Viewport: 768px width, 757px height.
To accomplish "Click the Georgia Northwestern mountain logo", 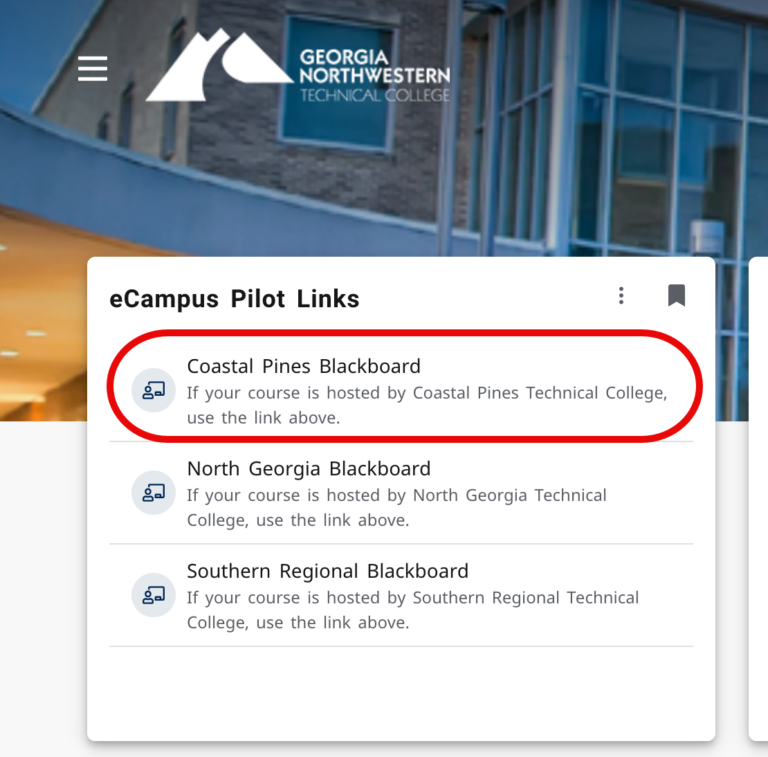I will pos(218,66).
